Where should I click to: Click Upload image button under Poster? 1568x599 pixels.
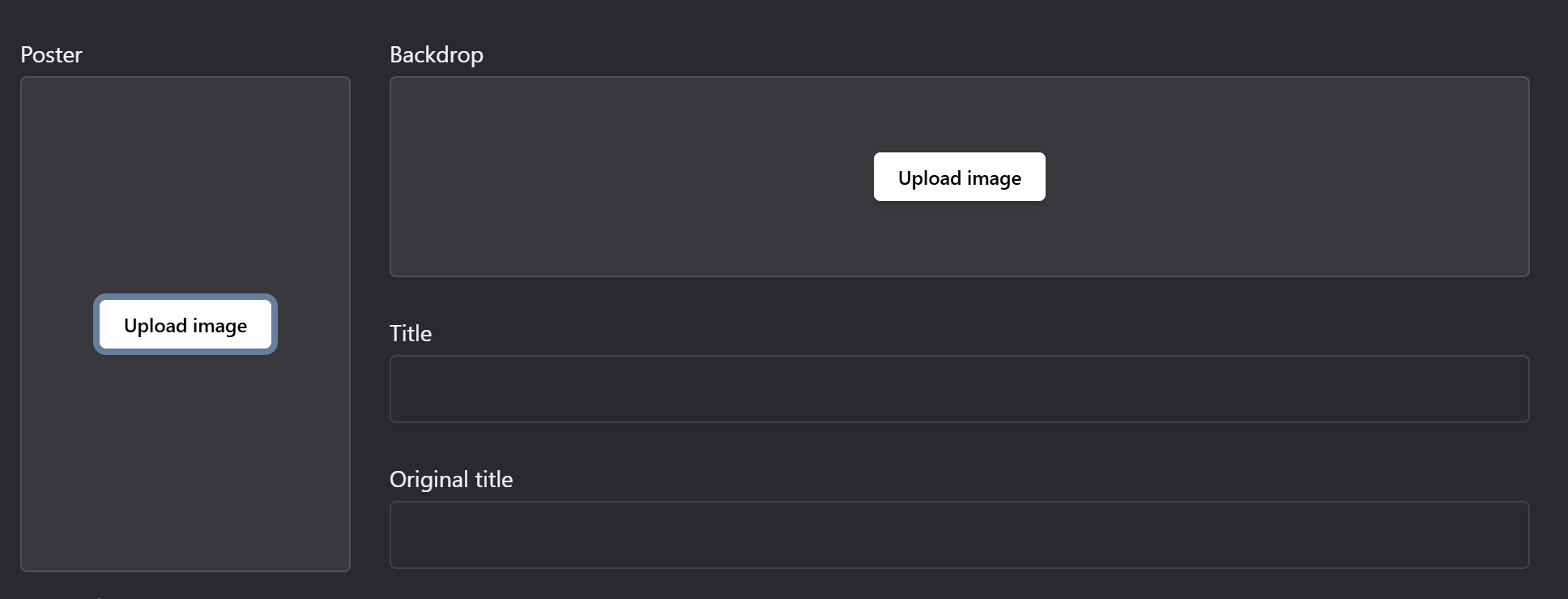tap(185, 324)
